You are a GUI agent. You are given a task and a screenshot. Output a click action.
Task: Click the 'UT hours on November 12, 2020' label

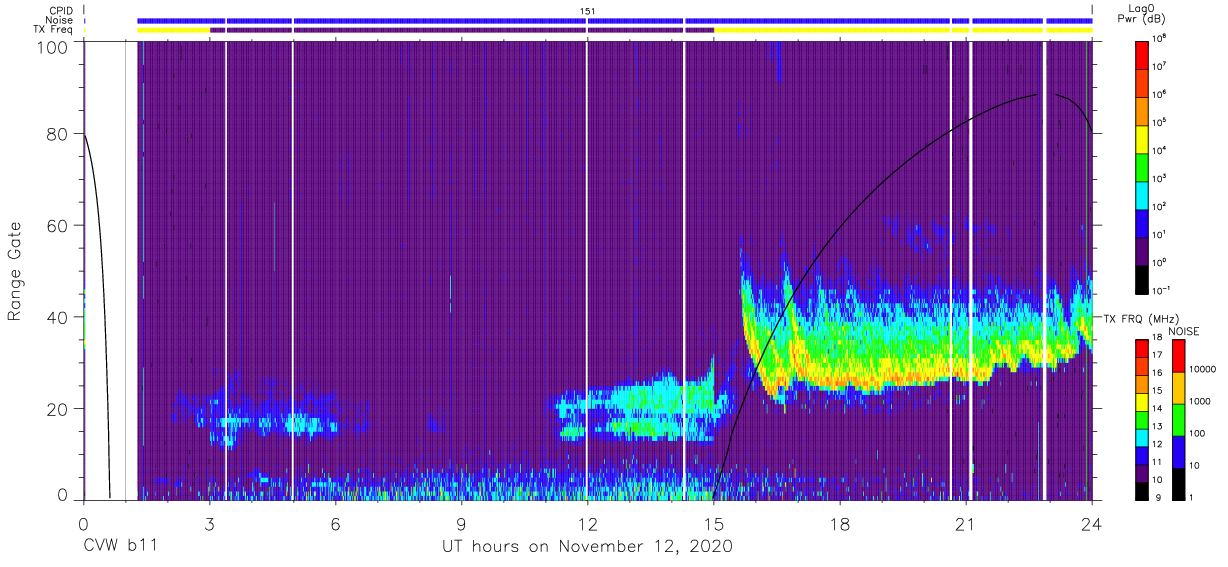(588, 546)
